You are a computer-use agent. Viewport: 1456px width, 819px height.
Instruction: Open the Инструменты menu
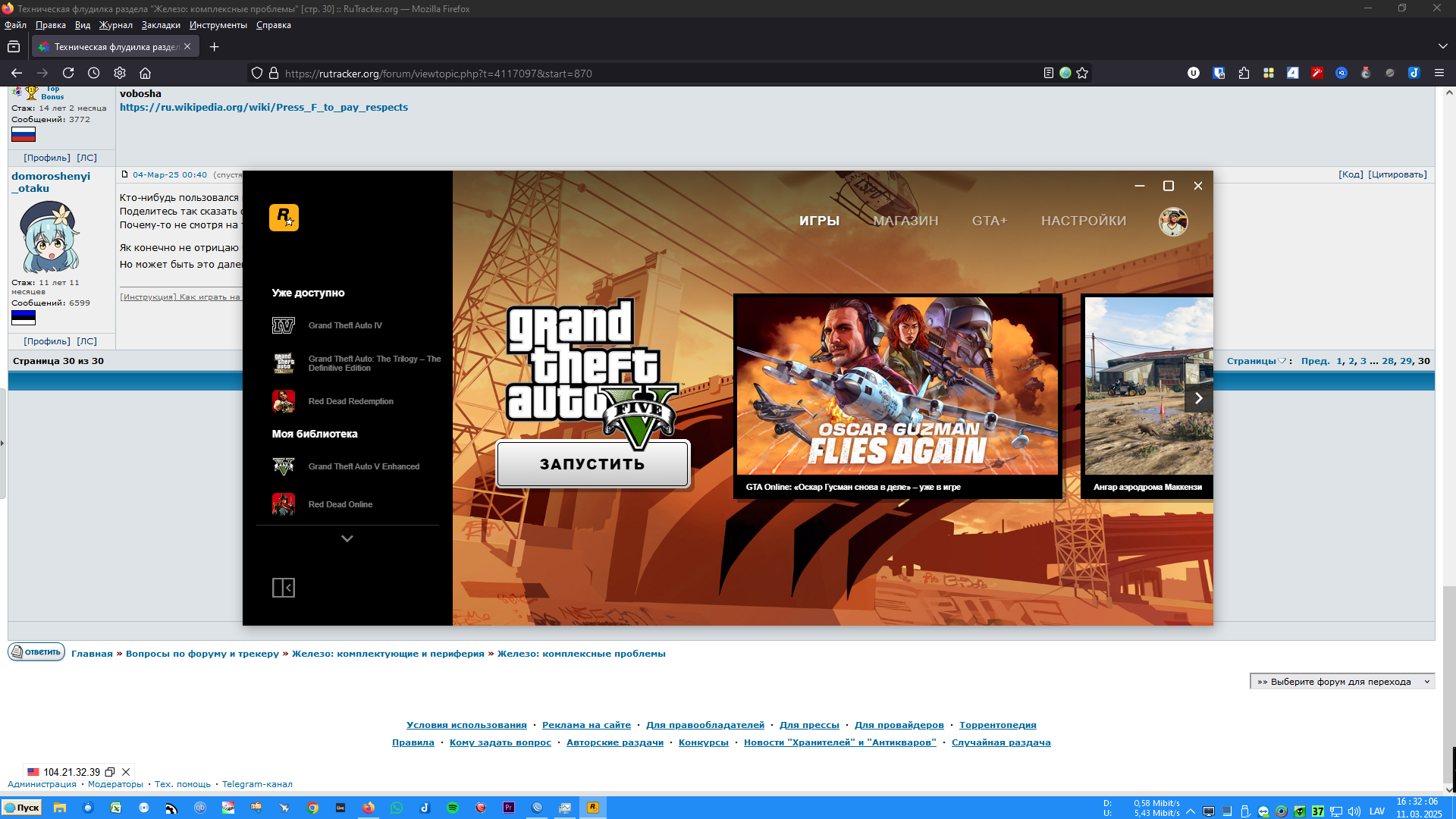[x=218, y=25]
